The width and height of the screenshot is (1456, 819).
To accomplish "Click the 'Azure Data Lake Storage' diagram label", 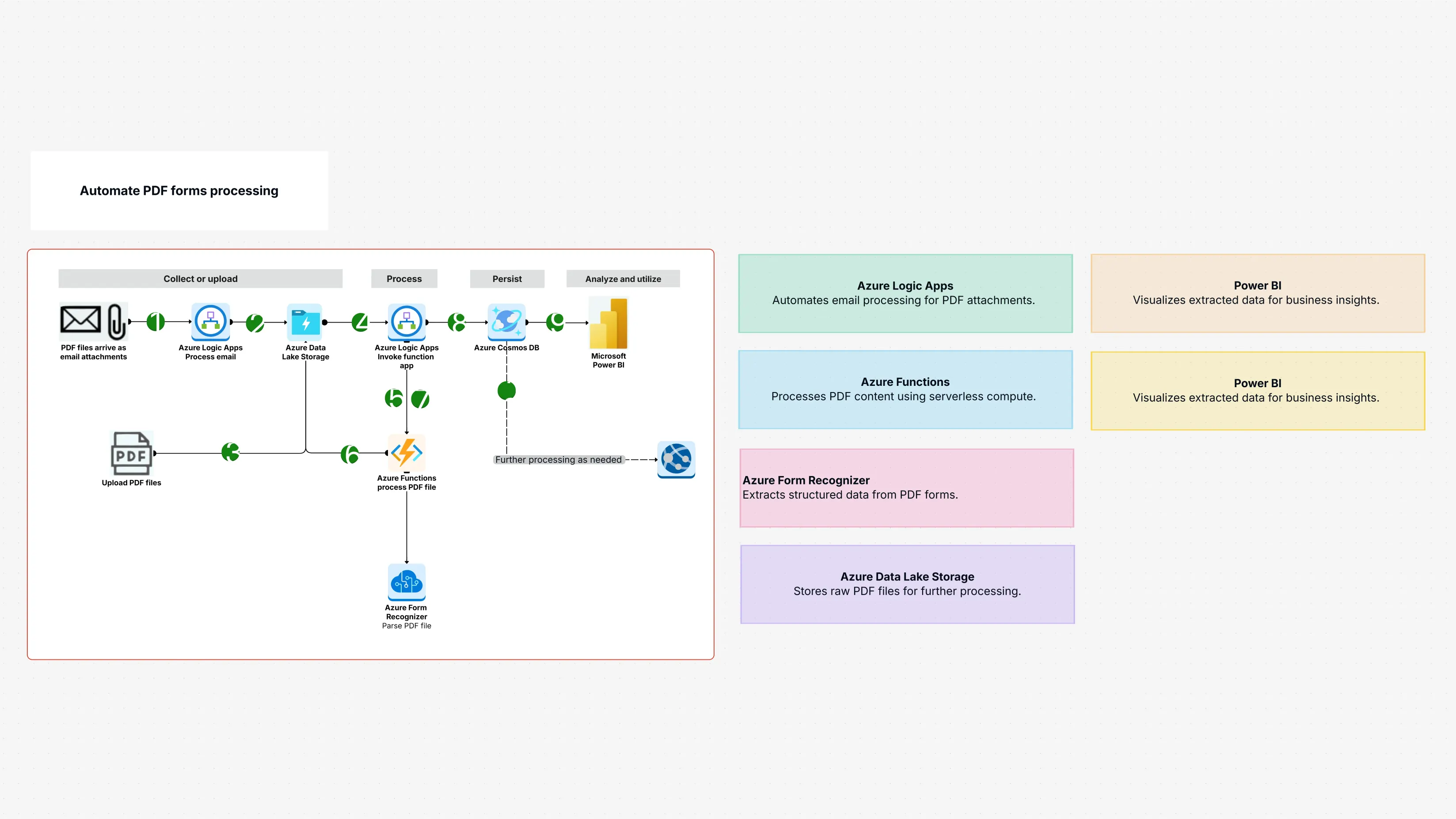I will (305, 352).
